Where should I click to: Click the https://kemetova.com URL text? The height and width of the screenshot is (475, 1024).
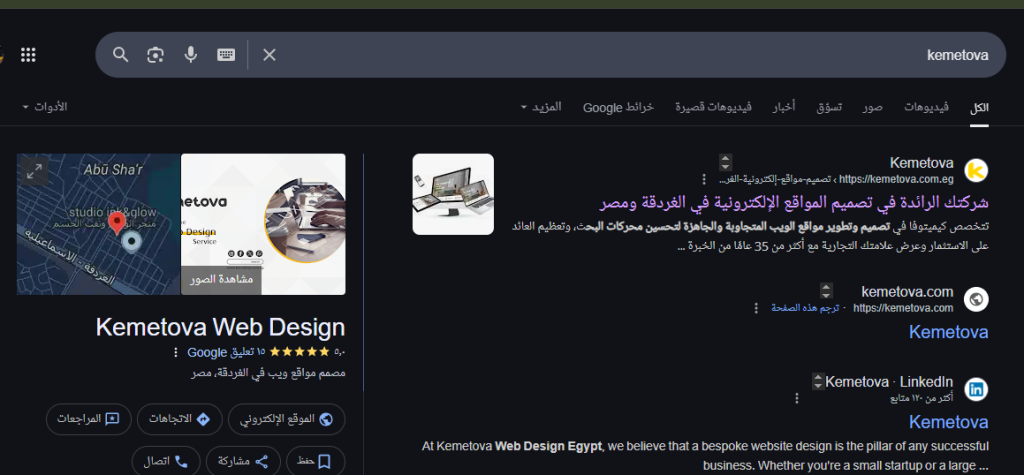[903, 308]
